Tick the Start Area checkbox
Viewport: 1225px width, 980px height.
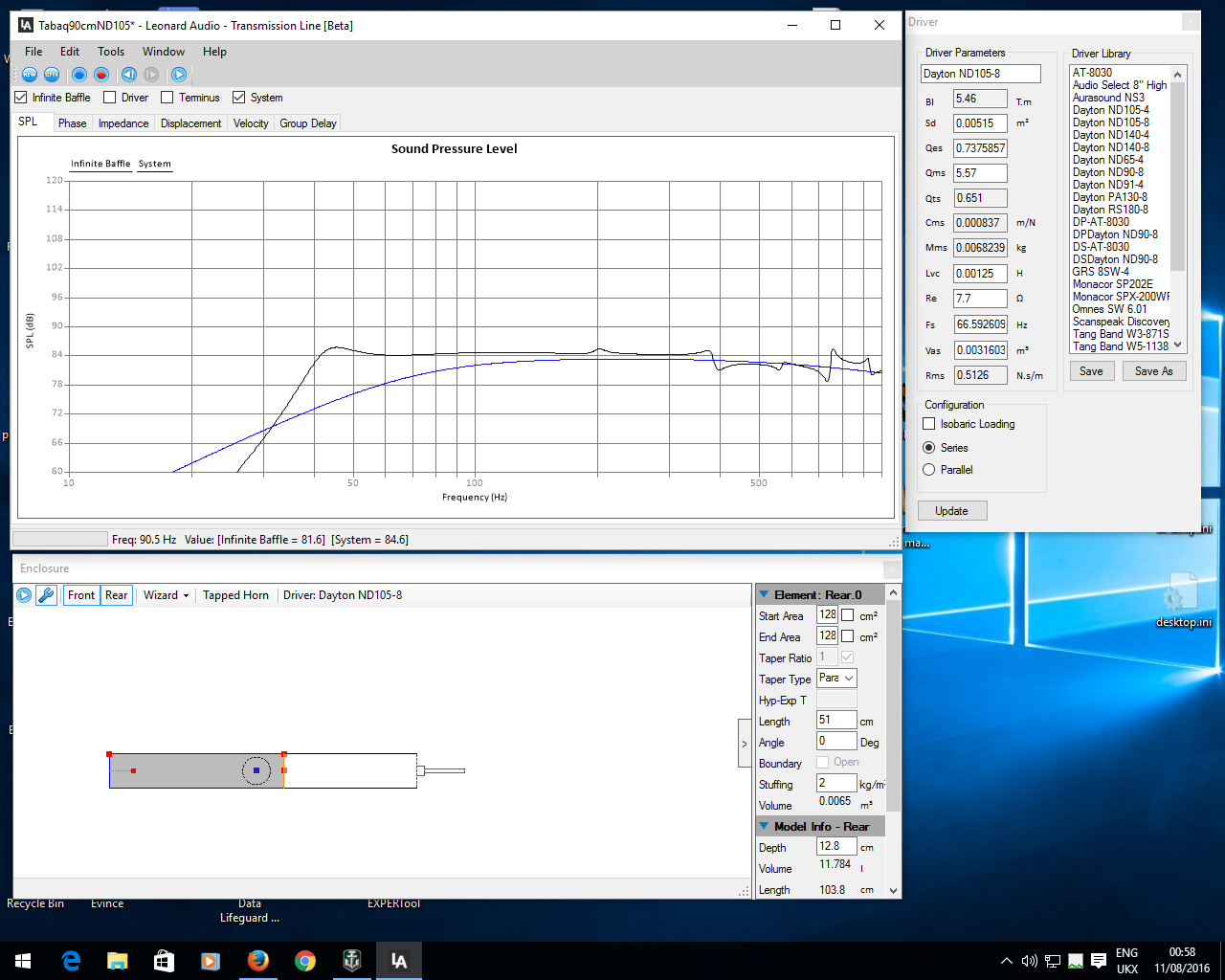[847, 615]
